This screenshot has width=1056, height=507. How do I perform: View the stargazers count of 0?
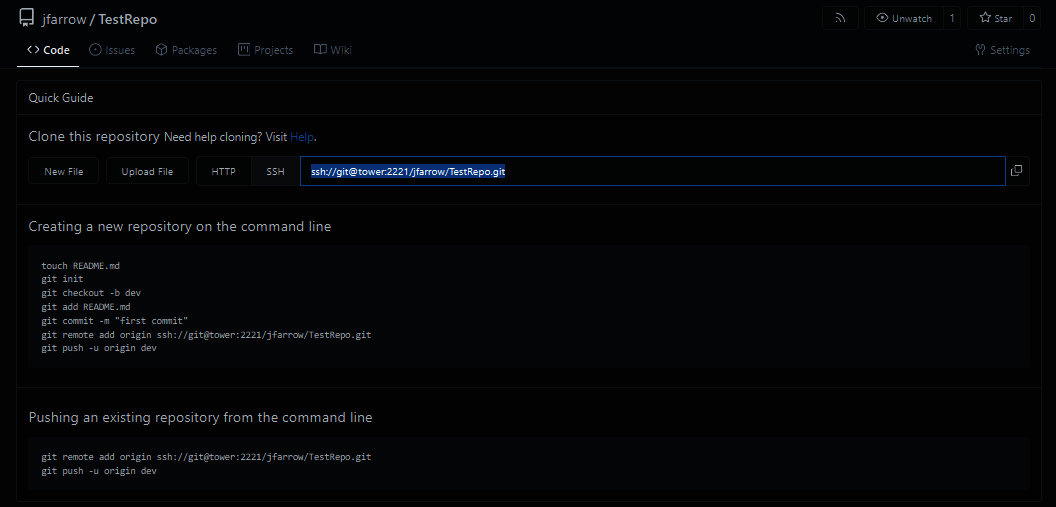click(1032, 18)
